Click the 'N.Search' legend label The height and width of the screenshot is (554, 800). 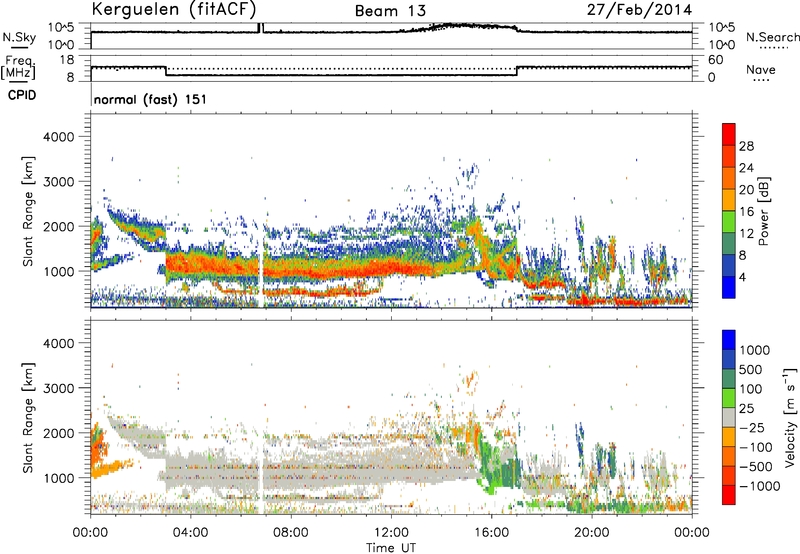pos(772,37)
